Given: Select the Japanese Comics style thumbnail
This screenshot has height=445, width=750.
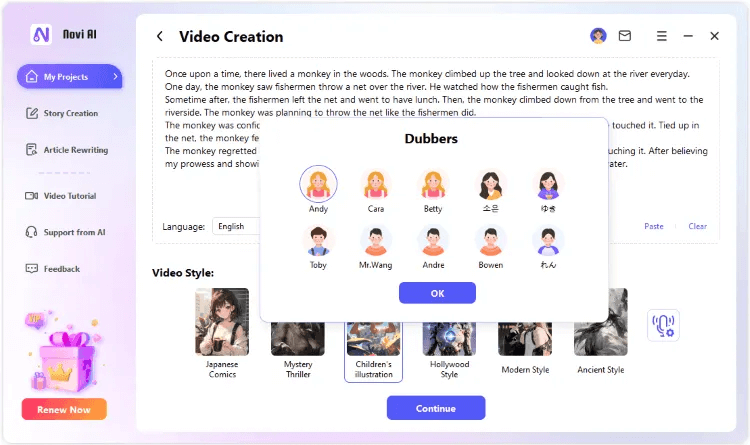Looking at the screenshot, I should click(x=222, y=322).
